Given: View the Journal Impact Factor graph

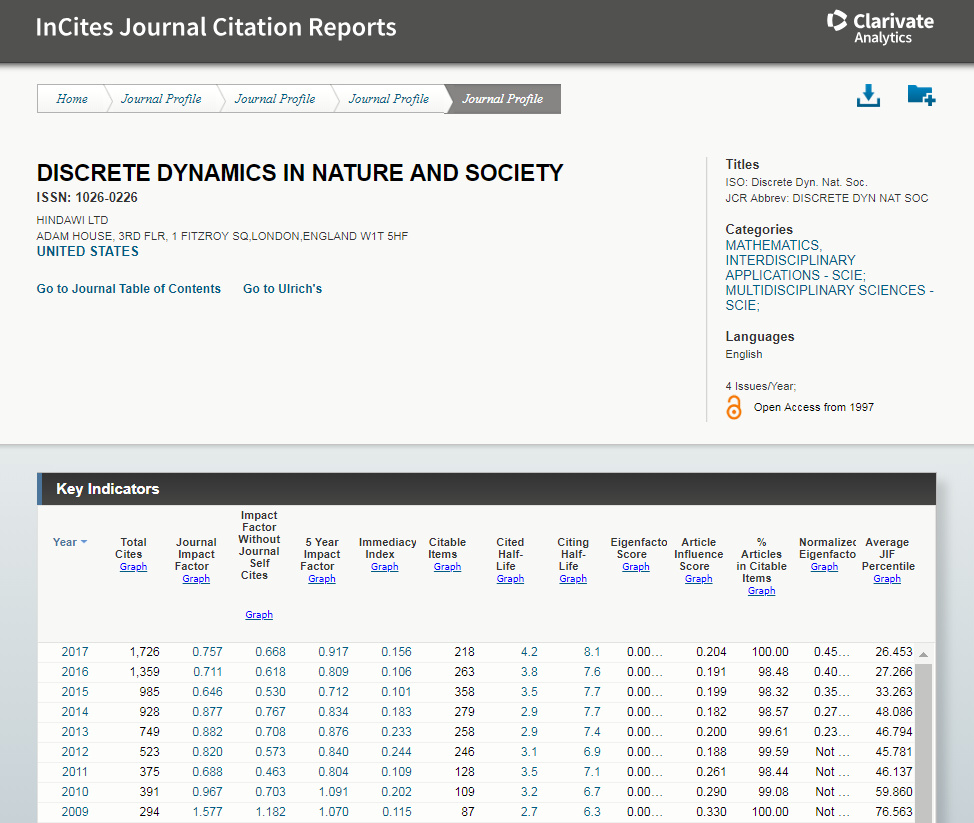Looking at the screenshot, I should [196, 579].
